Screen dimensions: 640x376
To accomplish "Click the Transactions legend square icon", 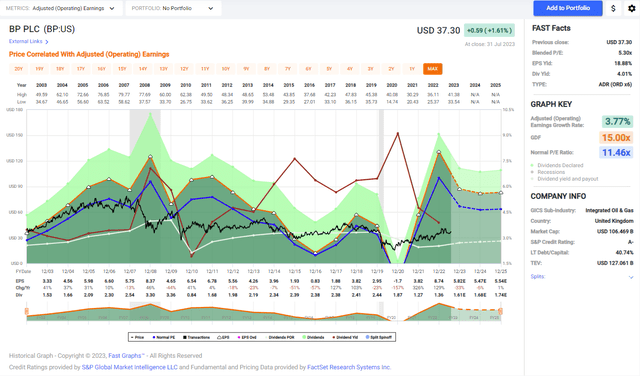I will pos(185,337).
